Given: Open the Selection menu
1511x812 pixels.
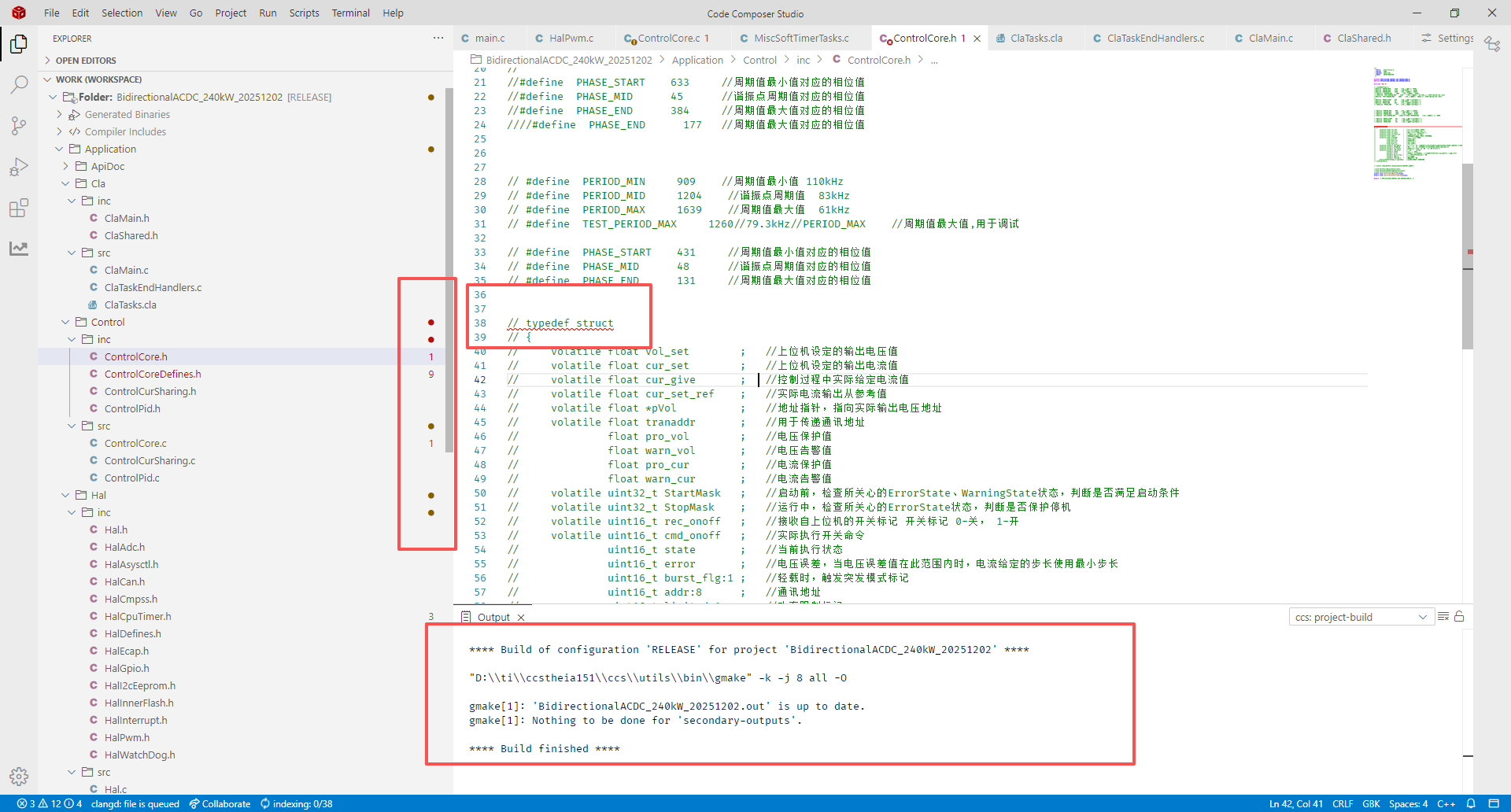Looking at the screenshot, I should click(122, 13).
